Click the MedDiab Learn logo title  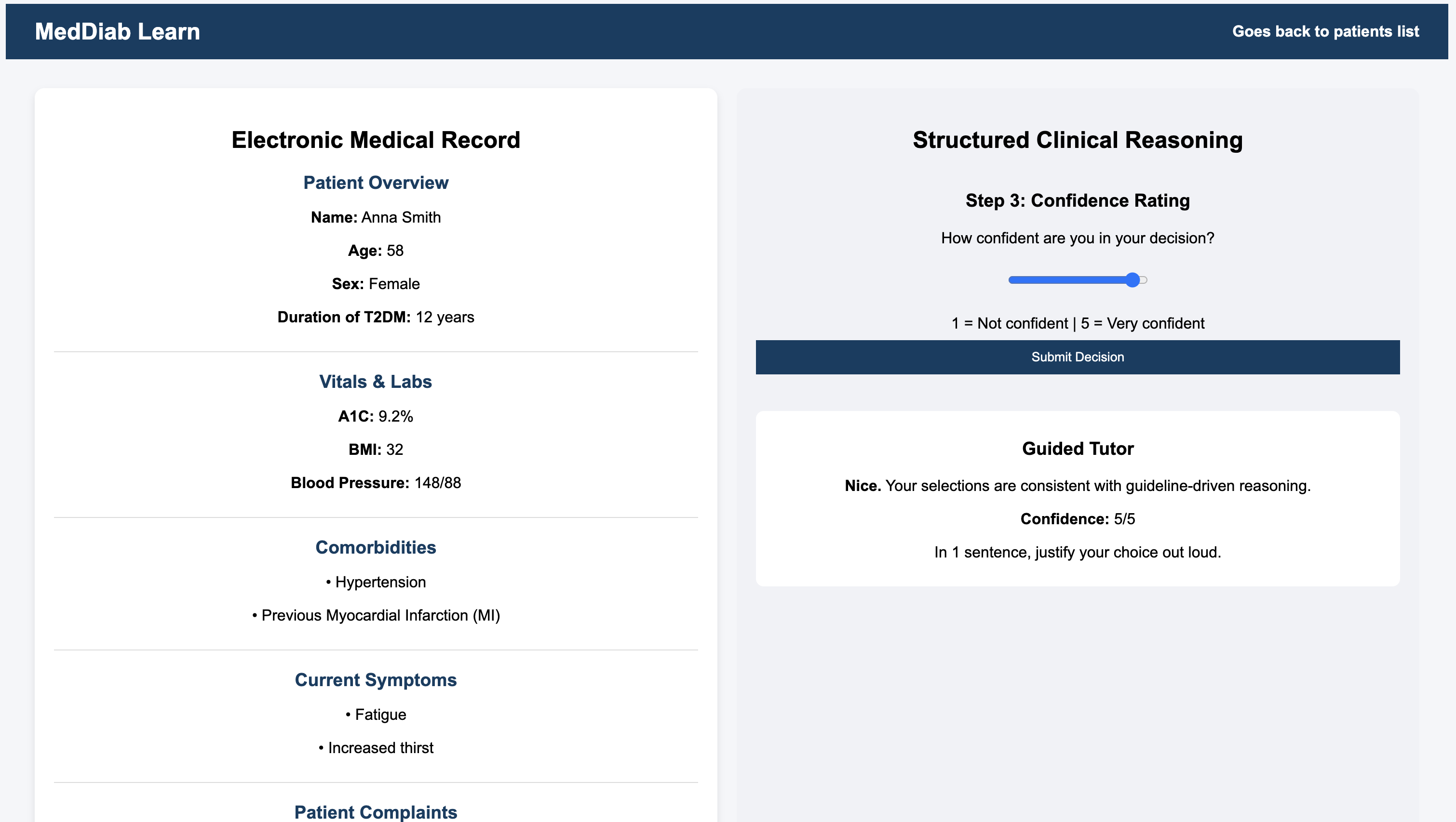click(x=118, y=32)
